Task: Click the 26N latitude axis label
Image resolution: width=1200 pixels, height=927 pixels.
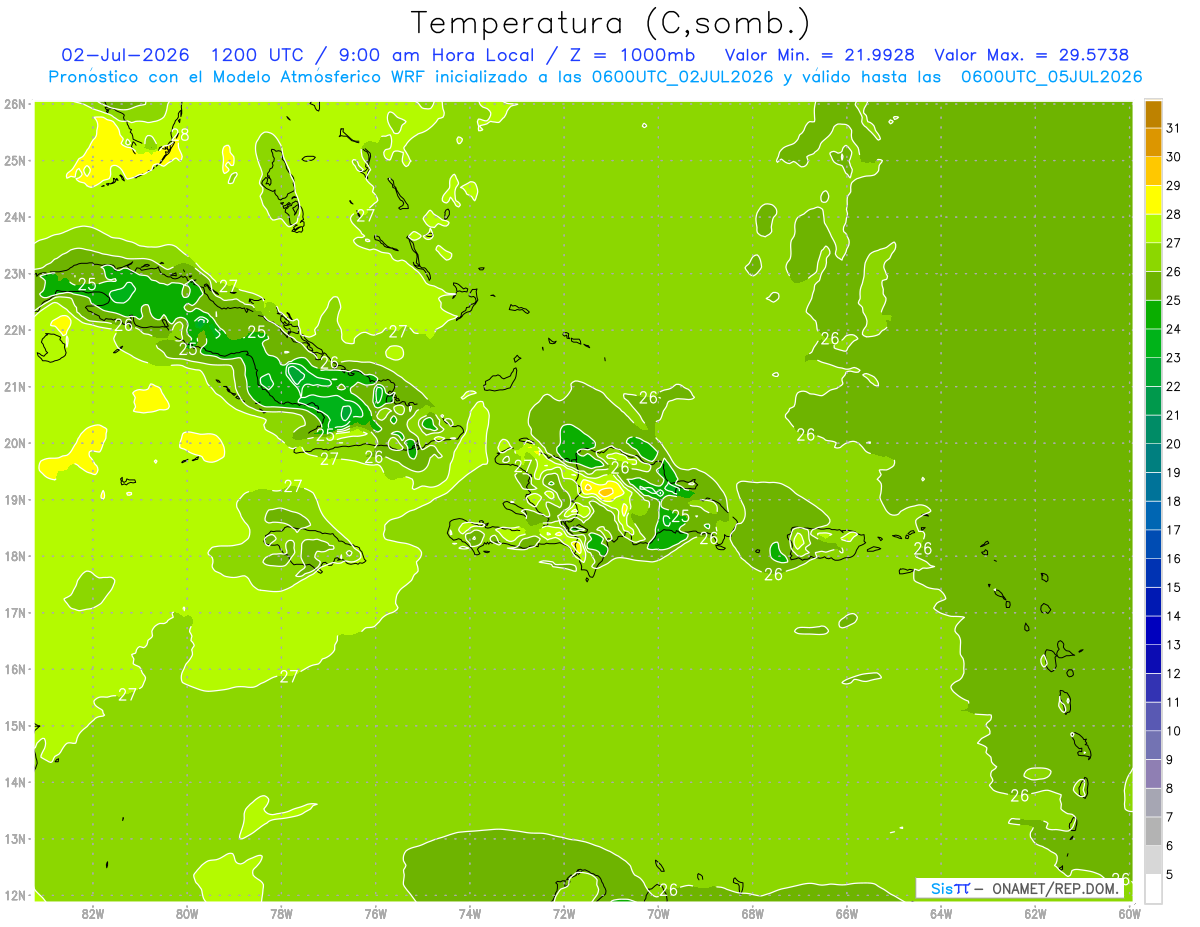Action: (x=15, y=104)
